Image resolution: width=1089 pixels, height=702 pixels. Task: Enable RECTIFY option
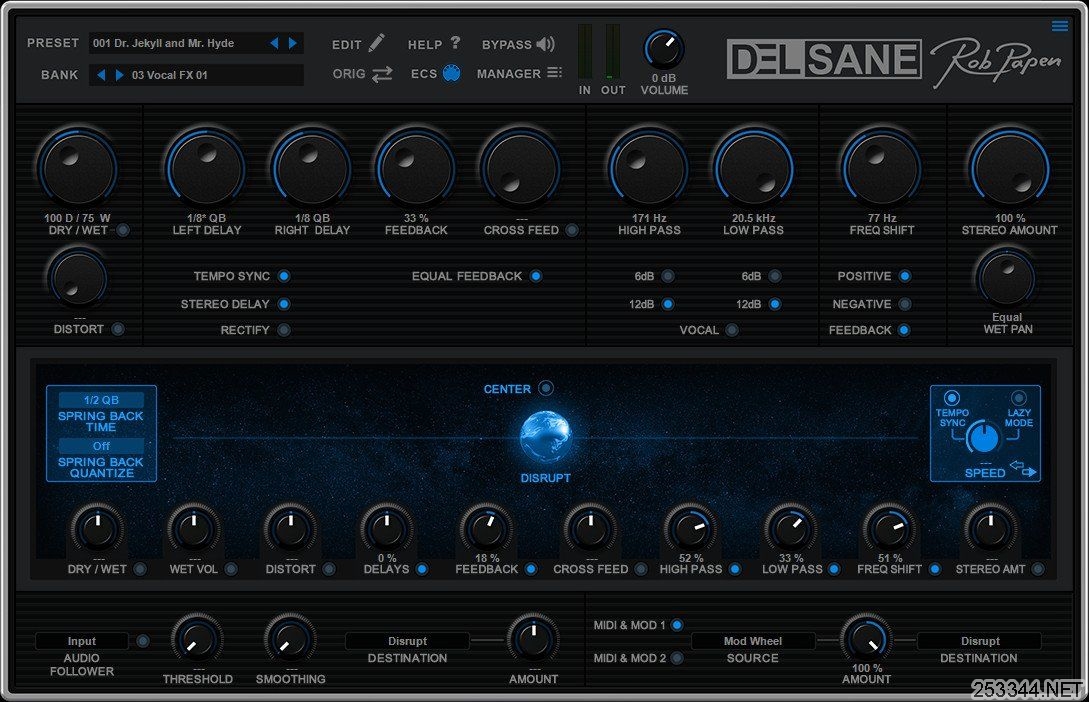(284, 330)
